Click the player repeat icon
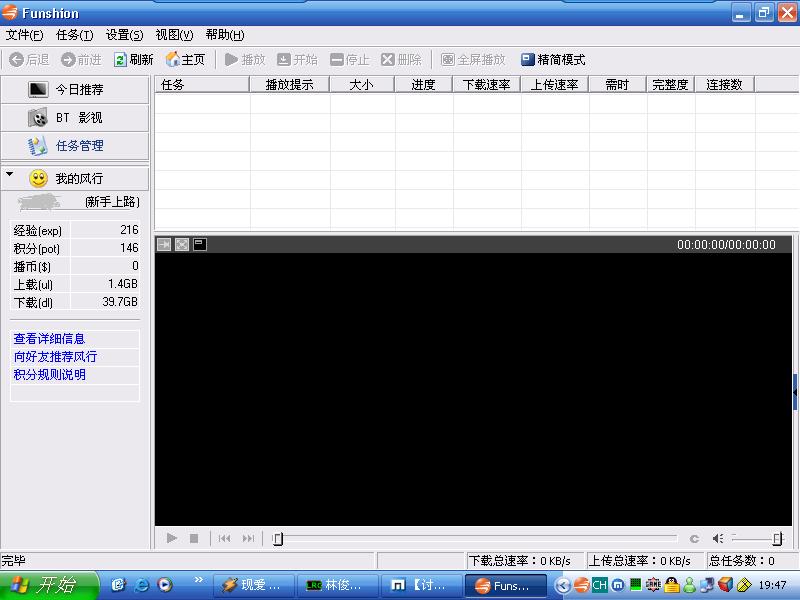 point(694,539)
